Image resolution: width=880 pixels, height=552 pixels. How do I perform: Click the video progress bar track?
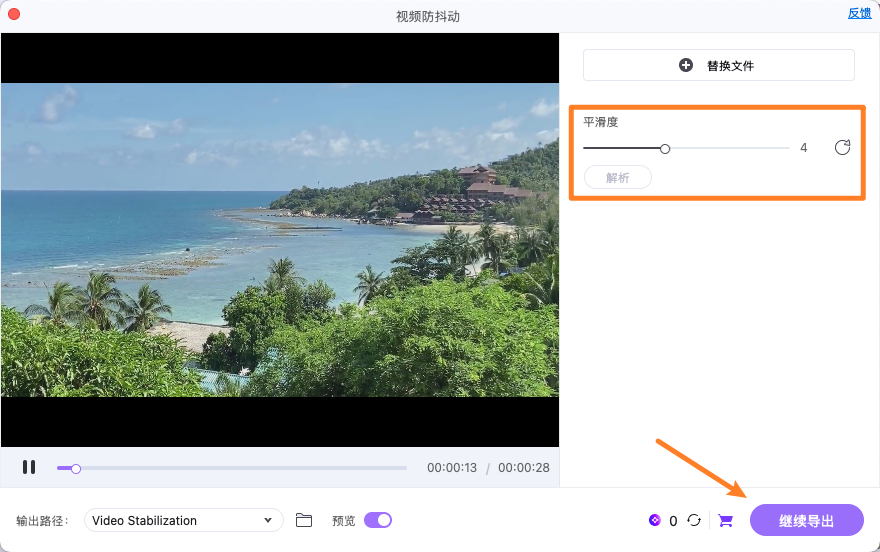click(240, 468)
